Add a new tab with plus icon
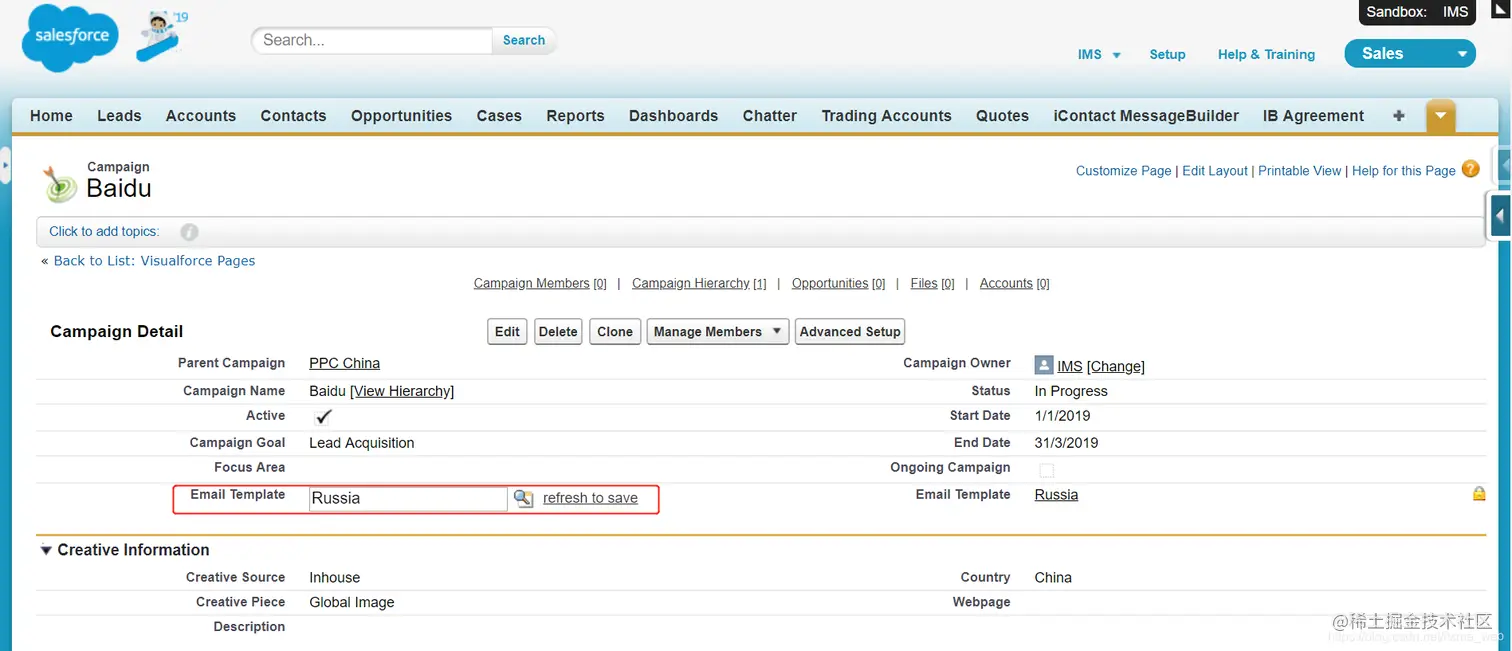Screen dimensions: 1512x651 tap(1399, 116)
